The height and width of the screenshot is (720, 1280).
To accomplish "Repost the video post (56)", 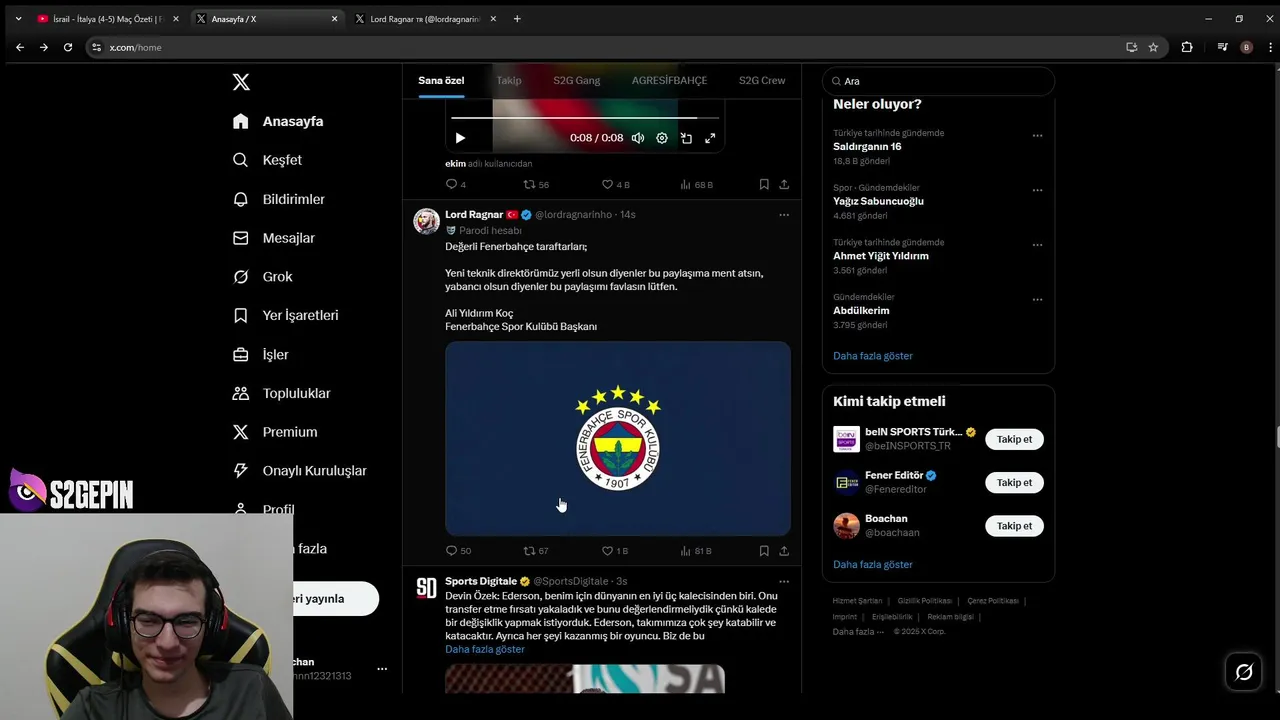I will (x=536, y=184).
